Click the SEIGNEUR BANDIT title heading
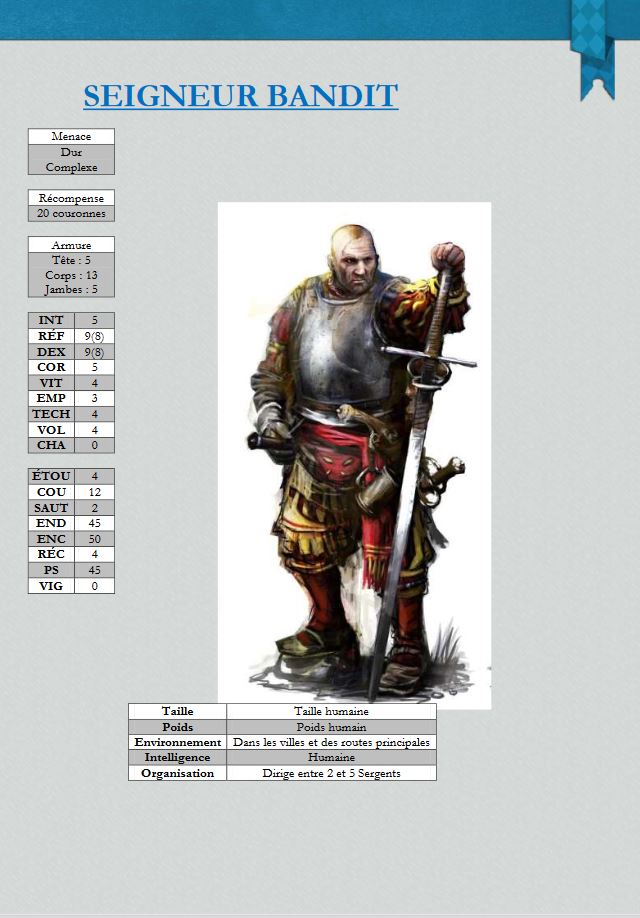Image resolution: width=640 pixels, height=918 pixels. coord(241,95)
